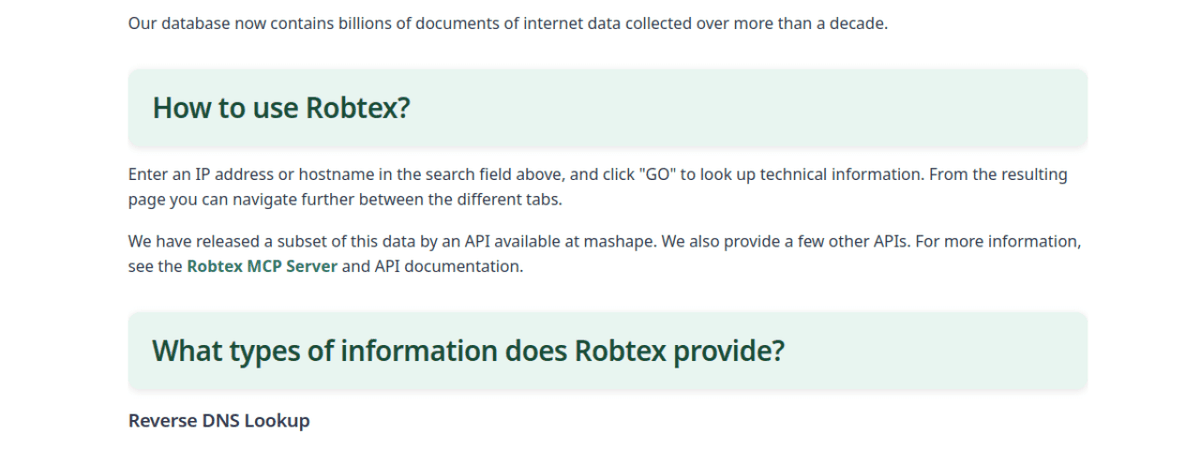Click the quoted "GO" text
Viewport: 1200px width, 450px height.
[x=654, y=175]
